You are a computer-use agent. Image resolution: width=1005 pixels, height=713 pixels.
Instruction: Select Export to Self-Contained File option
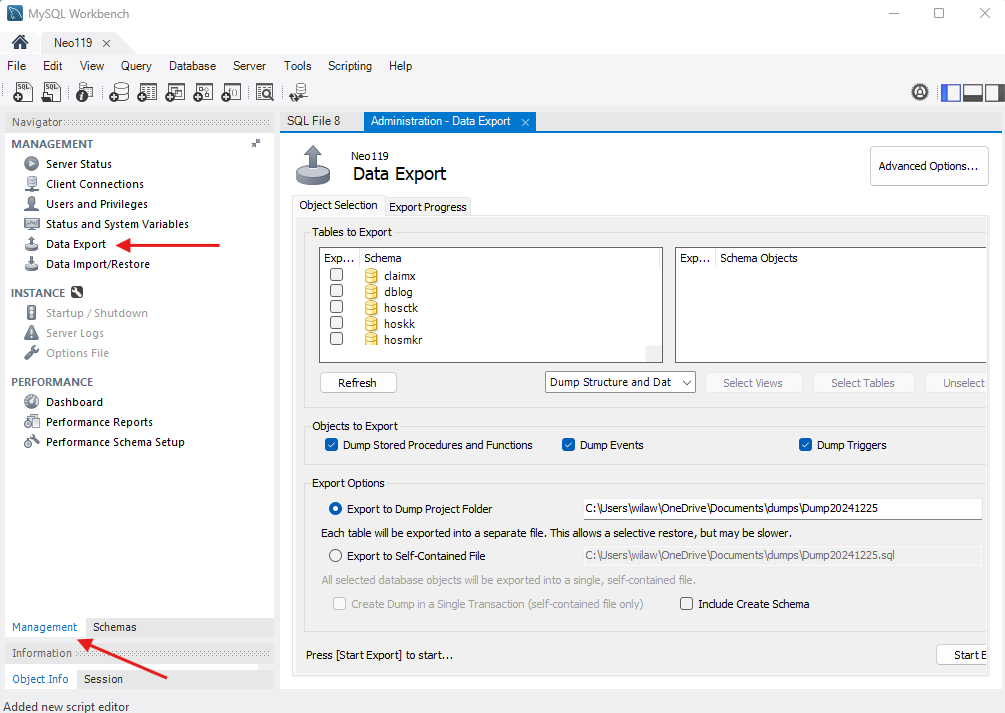(336, 556)
